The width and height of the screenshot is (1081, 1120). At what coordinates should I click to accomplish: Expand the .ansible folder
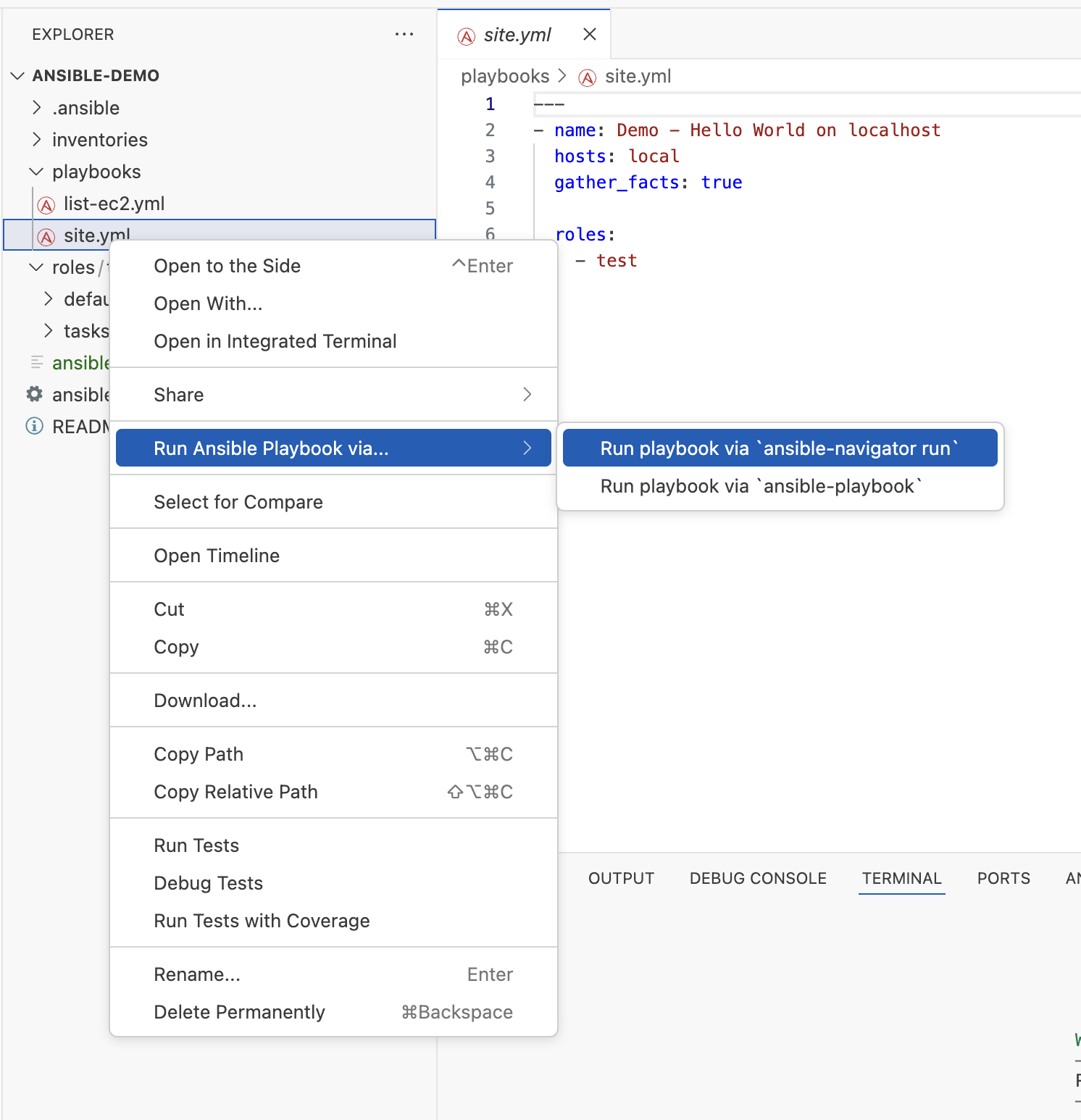coord(37,107)
